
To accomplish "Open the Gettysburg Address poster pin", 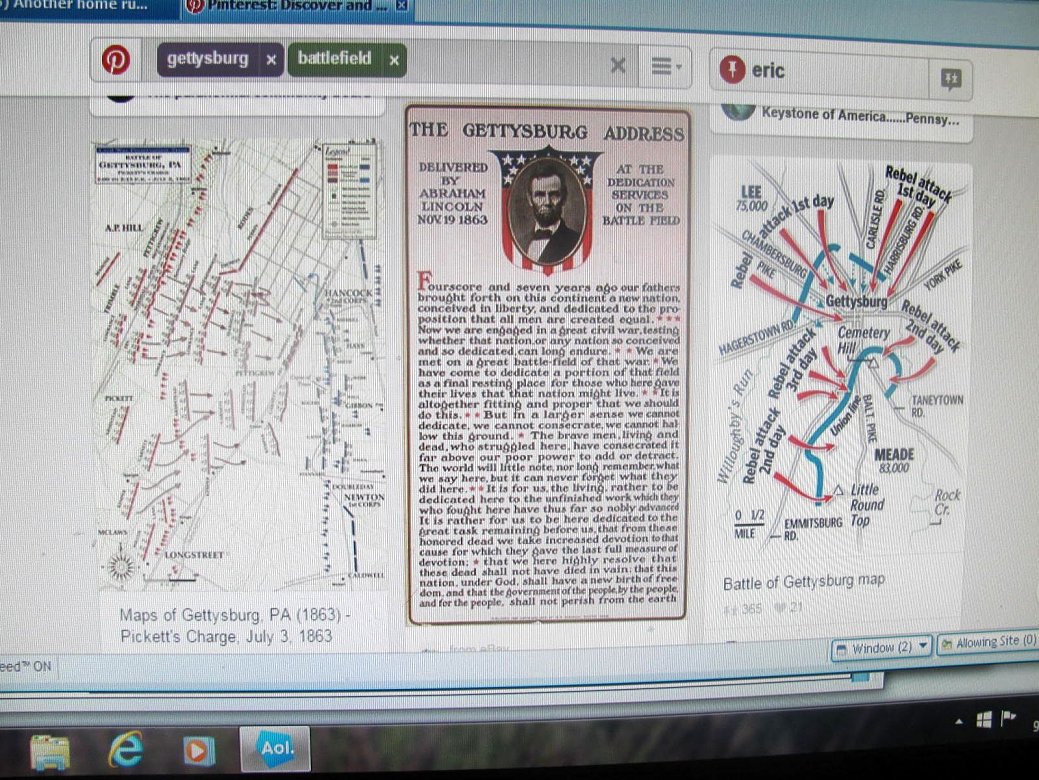I will pyautogui.click(x=547, y=364).
